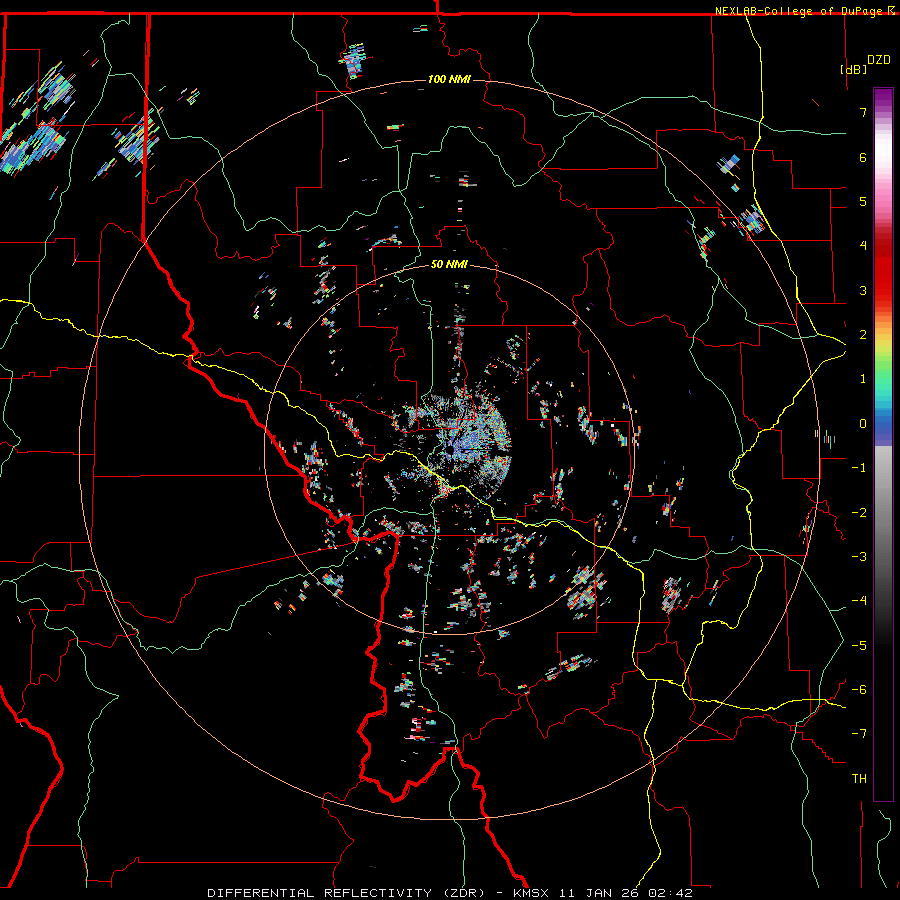Click the 6 value on the color scale
Image resolution: width=900 pixels, height=900 pixels.
click(x=863, y=157)
